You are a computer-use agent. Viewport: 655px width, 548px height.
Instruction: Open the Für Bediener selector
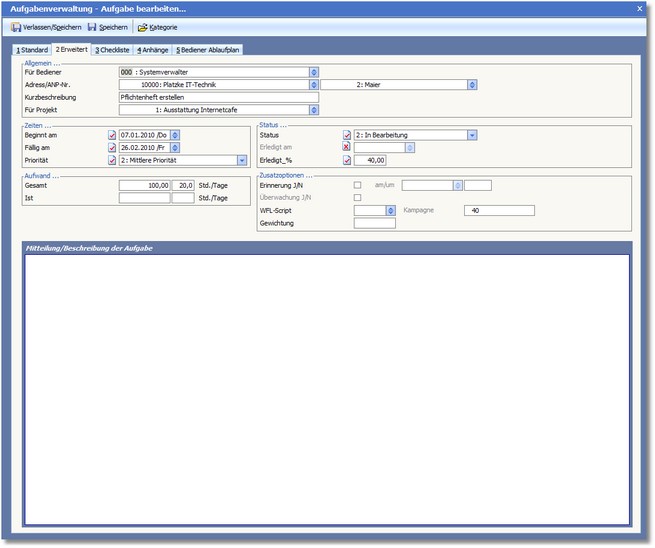click(x=314, y=72)
